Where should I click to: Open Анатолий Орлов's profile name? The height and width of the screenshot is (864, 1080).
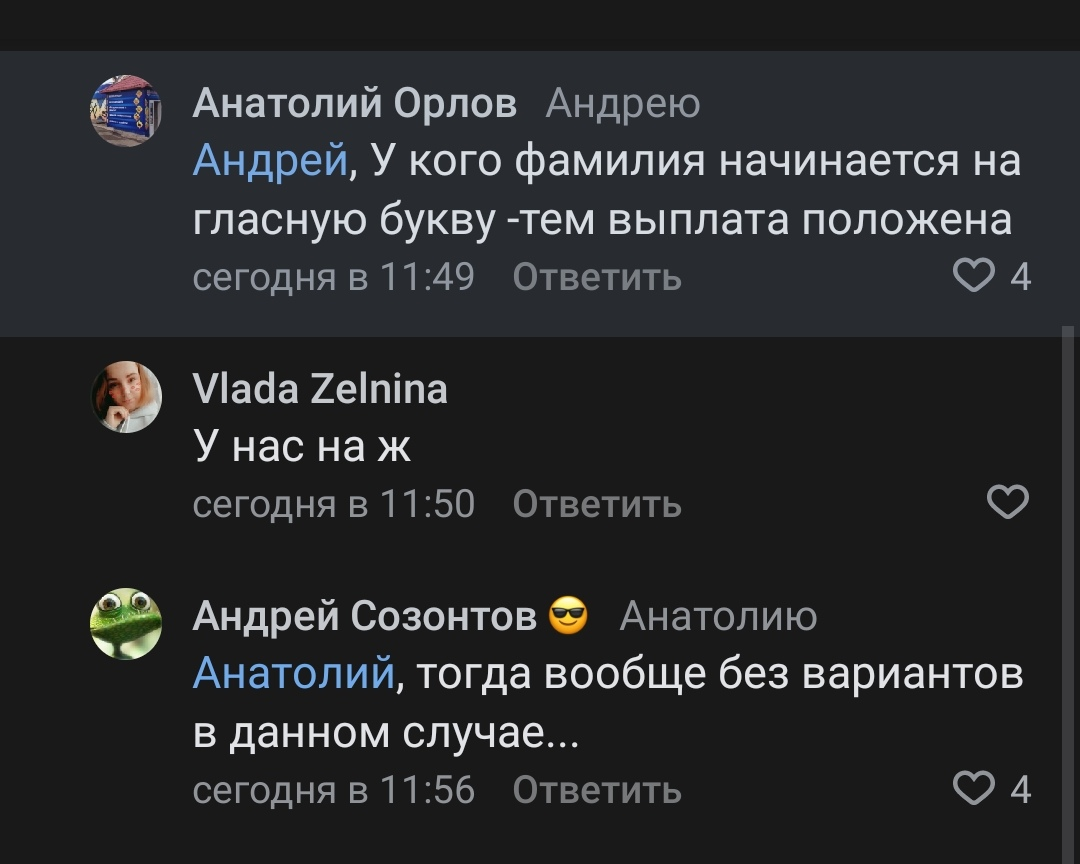[355, 103]
